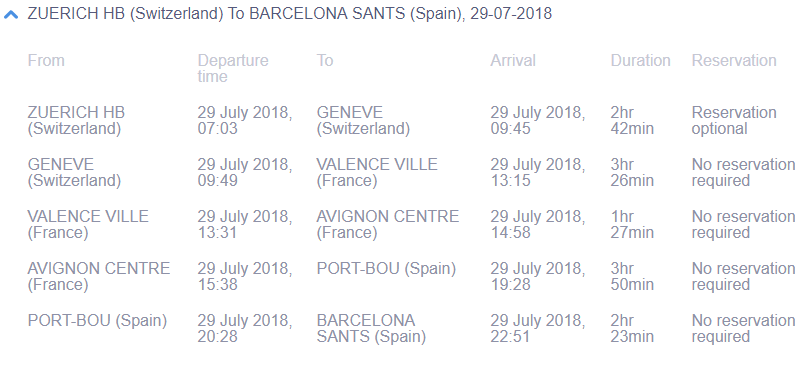Click the 3hr 50min duration cell
The width and height of the screenshot is (809, 365).
632,277
